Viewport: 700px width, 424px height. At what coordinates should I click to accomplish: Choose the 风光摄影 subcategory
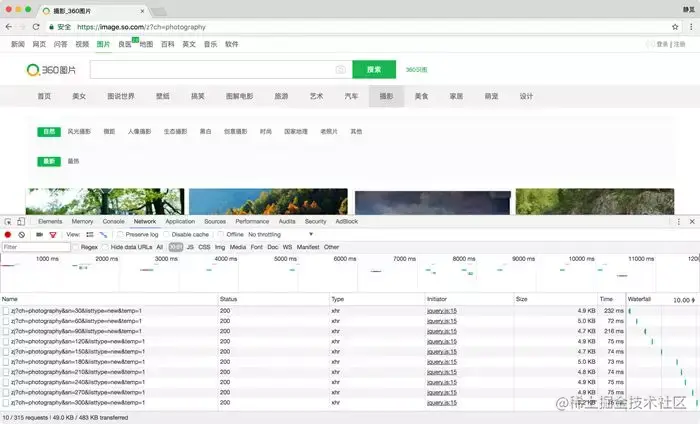point(79,131)
